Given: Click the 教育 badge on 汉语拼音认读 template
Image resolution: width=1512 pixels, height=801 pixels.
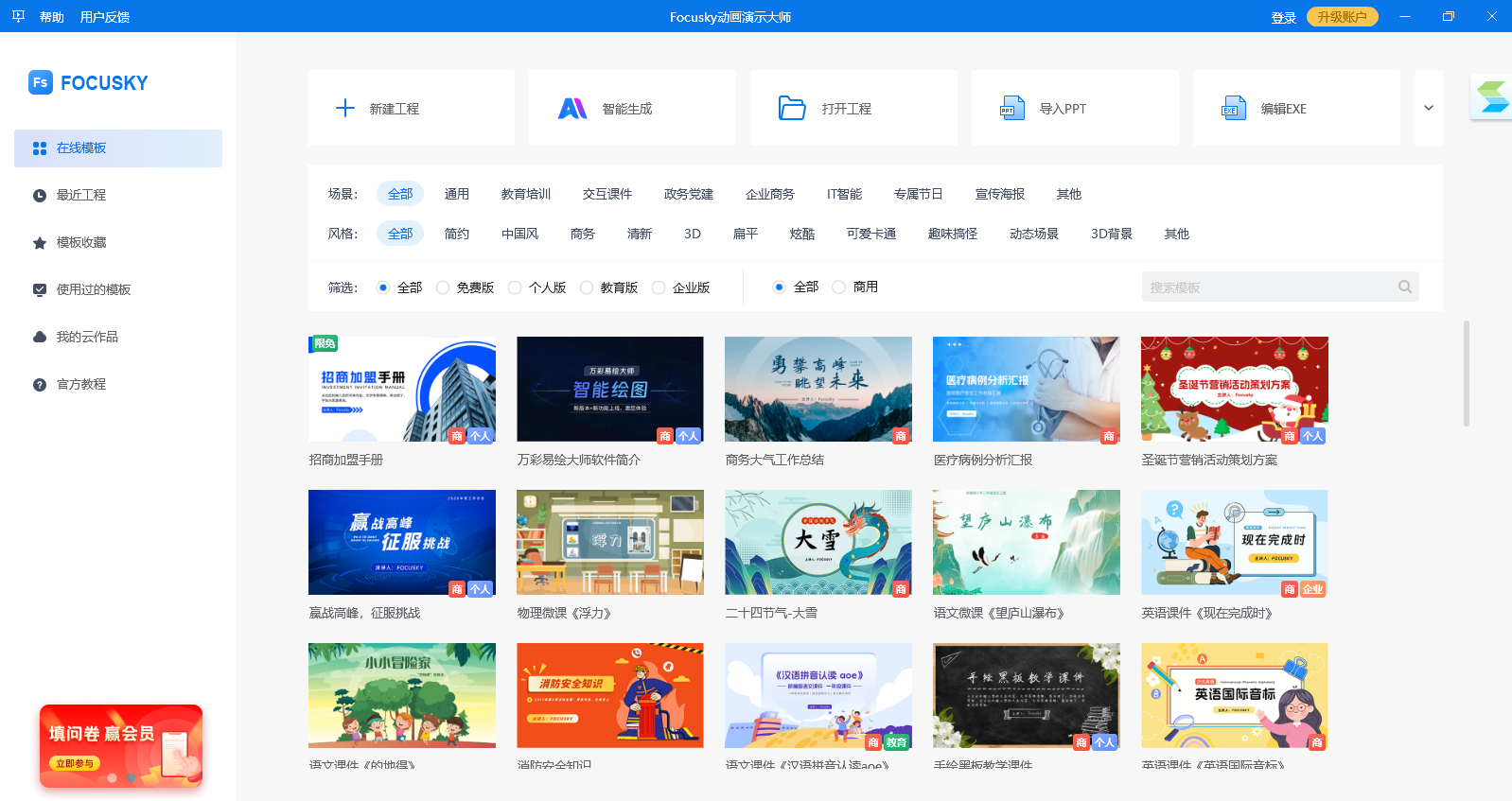Looking at the screenshot, I should click(x=896, y=742).
